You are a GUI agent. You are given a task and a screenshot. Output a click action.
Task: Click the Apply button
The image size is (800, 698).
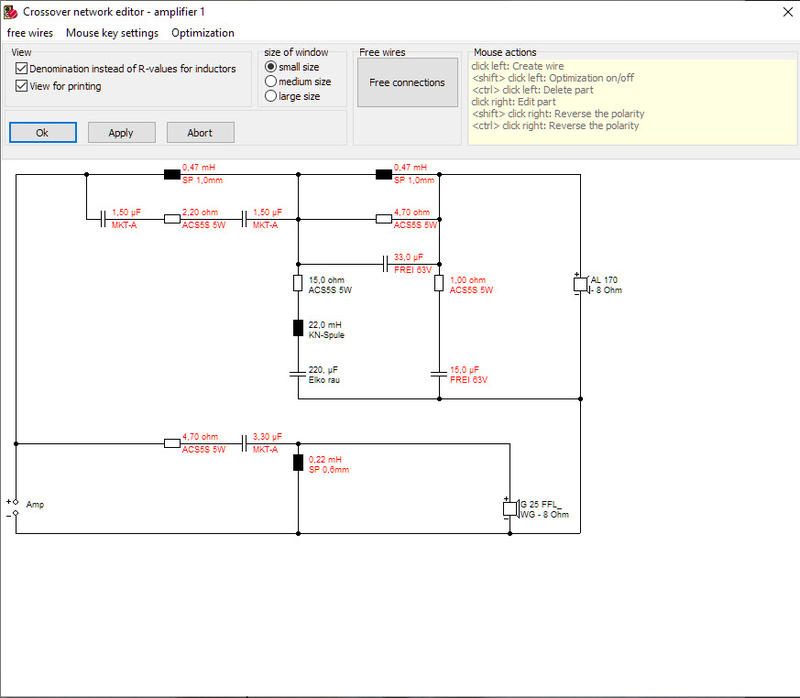tap(121, 133)
